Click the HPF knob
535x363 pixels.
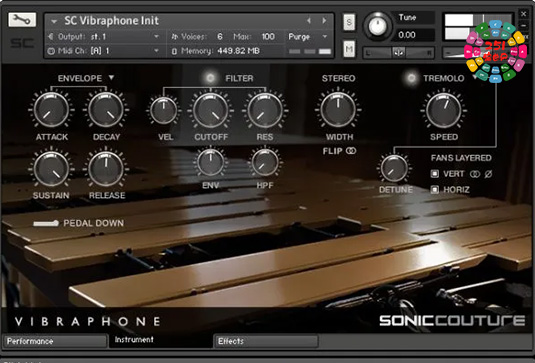click(265, 162)
